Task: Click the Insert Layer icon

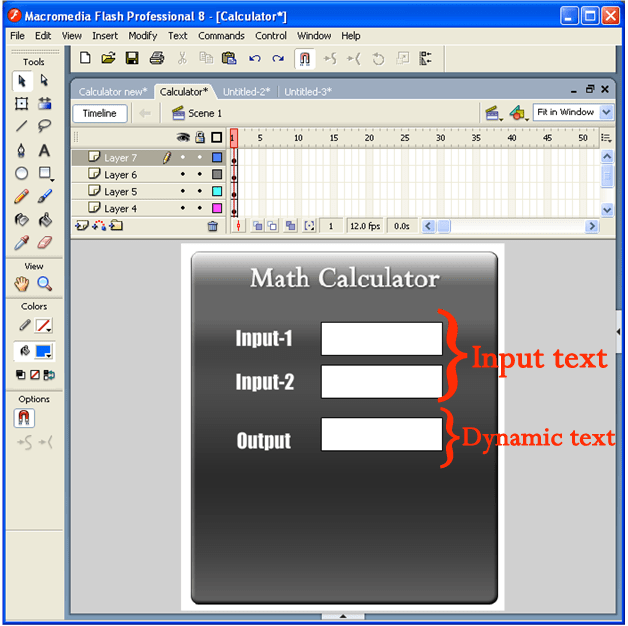Action: point(82,226)
